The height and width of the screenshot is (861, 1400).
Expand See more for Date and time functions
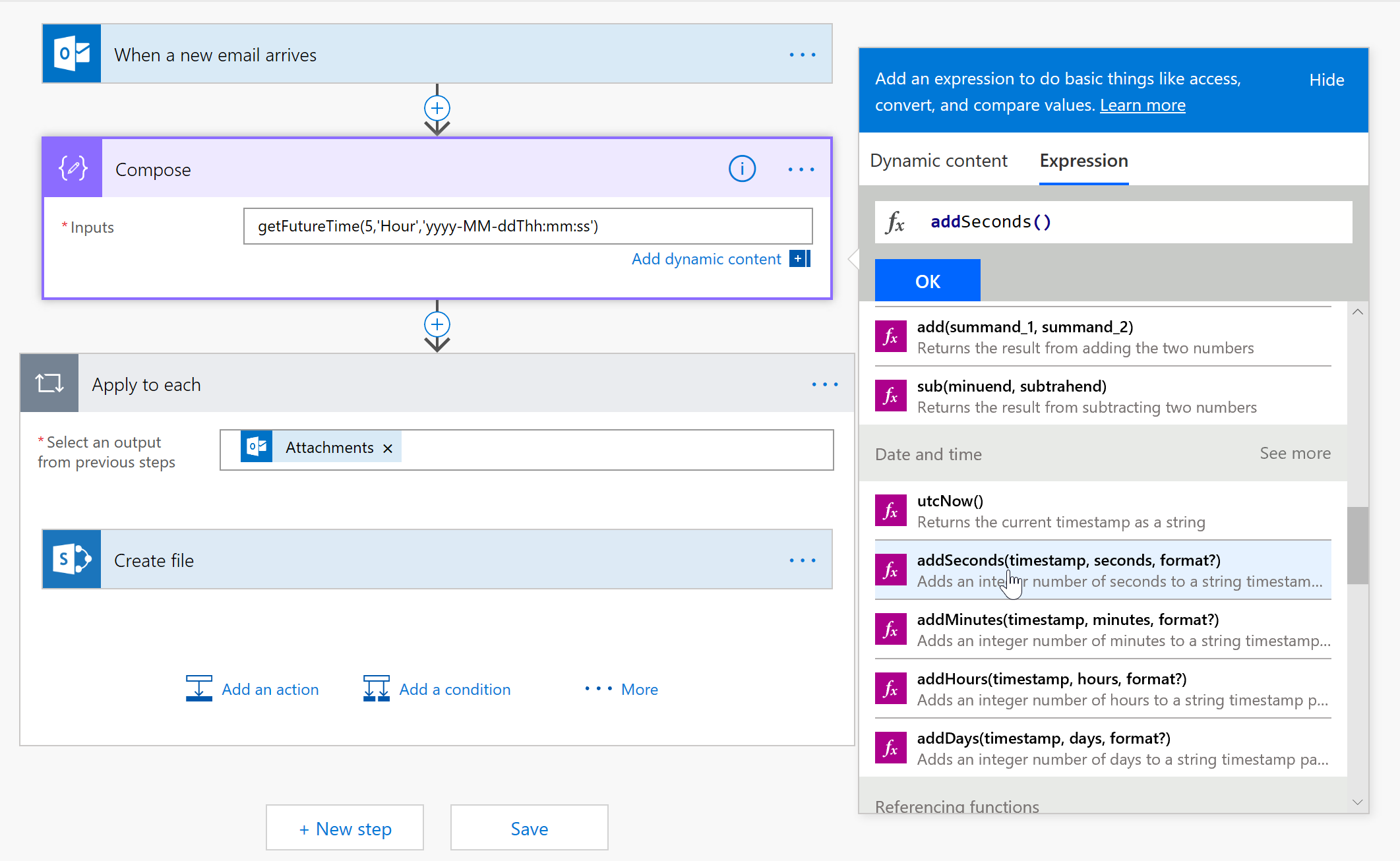pos(1294,453)
